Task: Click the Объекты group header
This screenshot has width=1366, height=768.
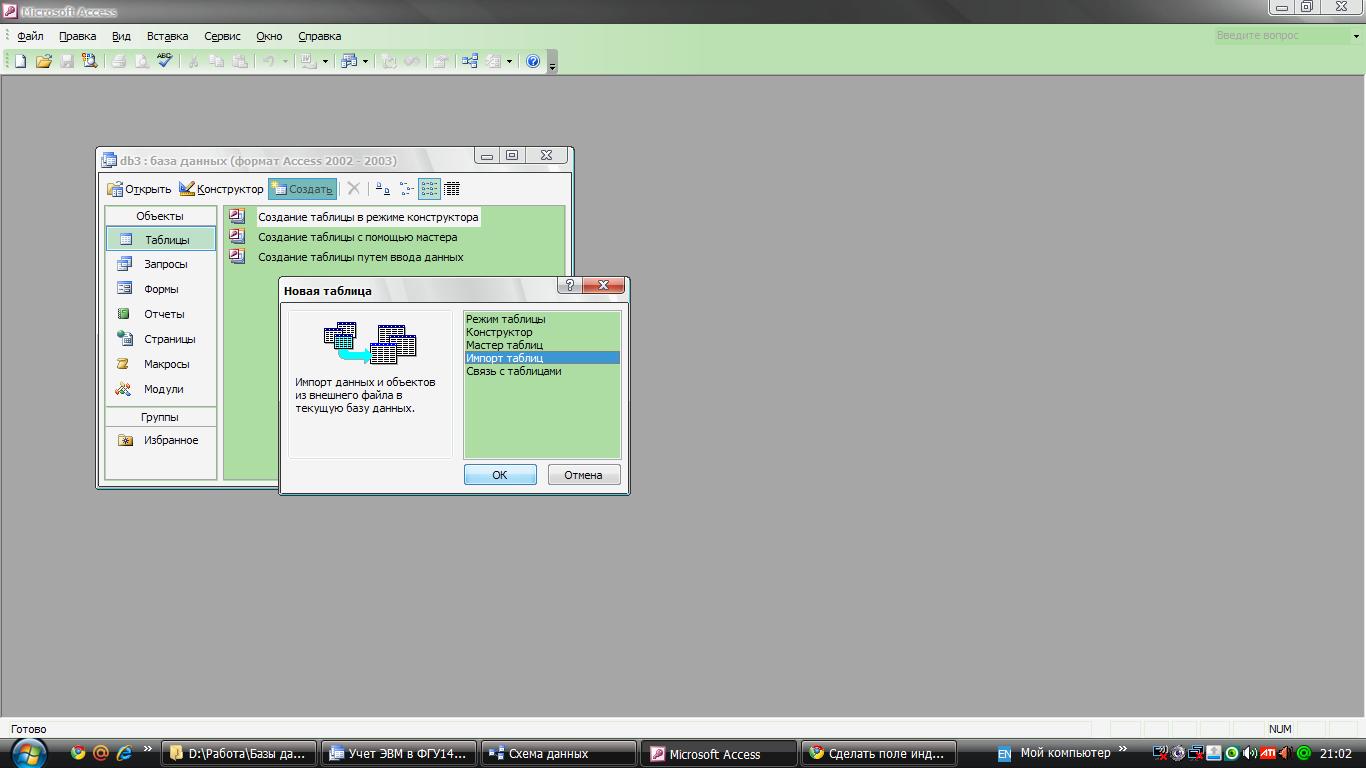Action: [160, 216]
